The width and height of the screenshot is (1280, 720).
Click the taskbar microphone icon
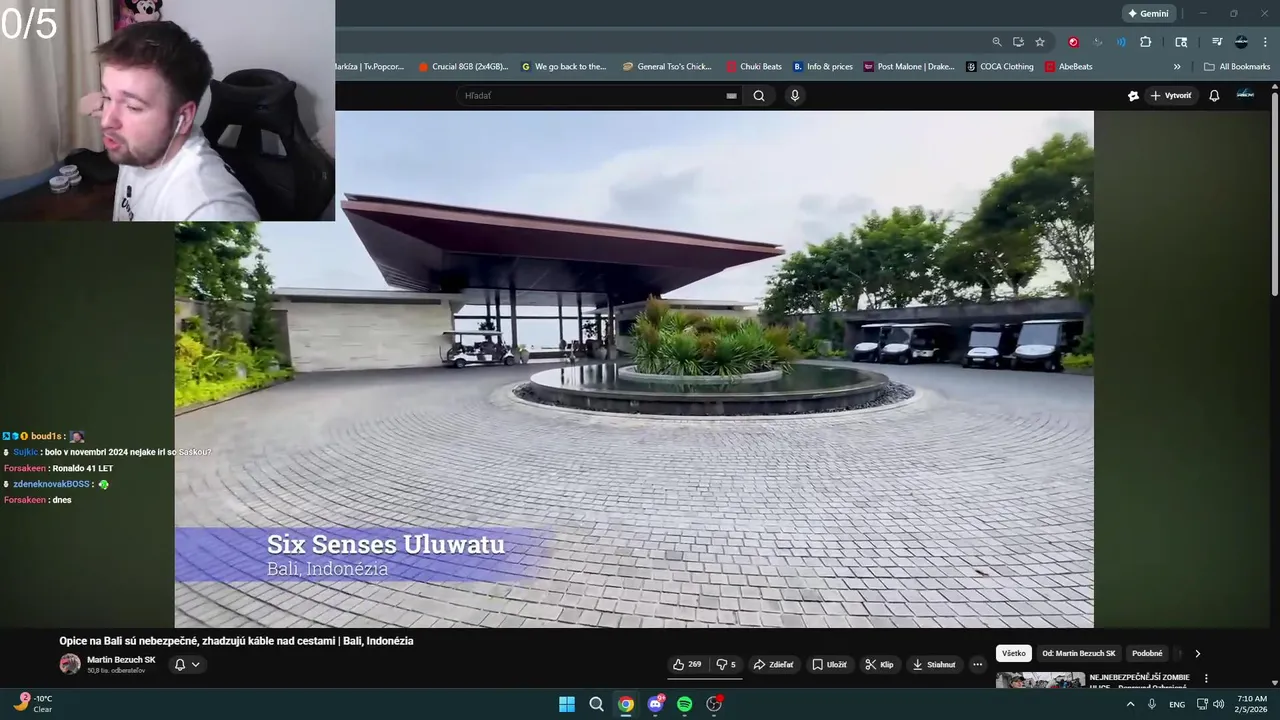1152,704
